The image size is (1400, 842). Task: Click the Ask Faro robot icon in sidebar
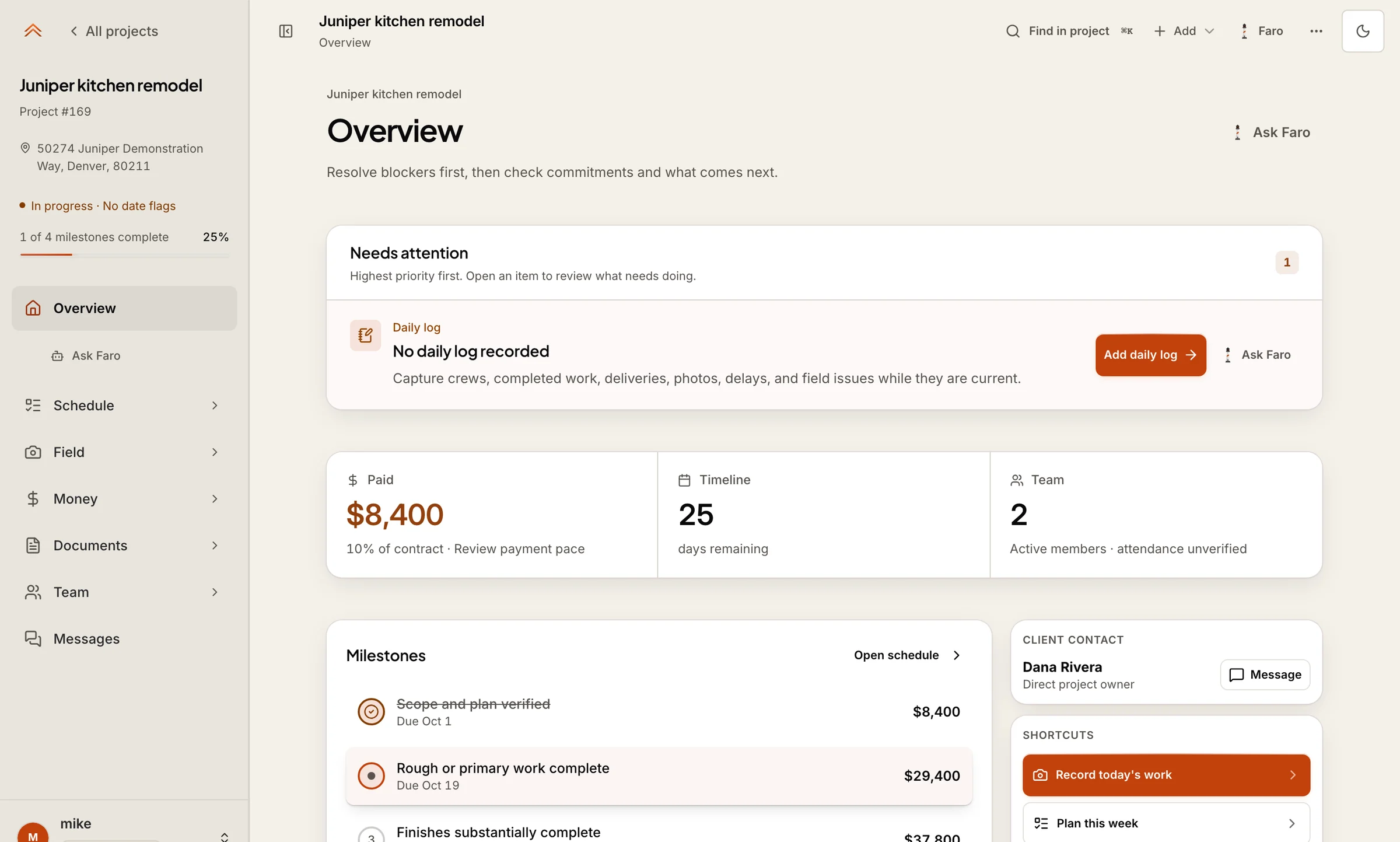pos(57,356)
